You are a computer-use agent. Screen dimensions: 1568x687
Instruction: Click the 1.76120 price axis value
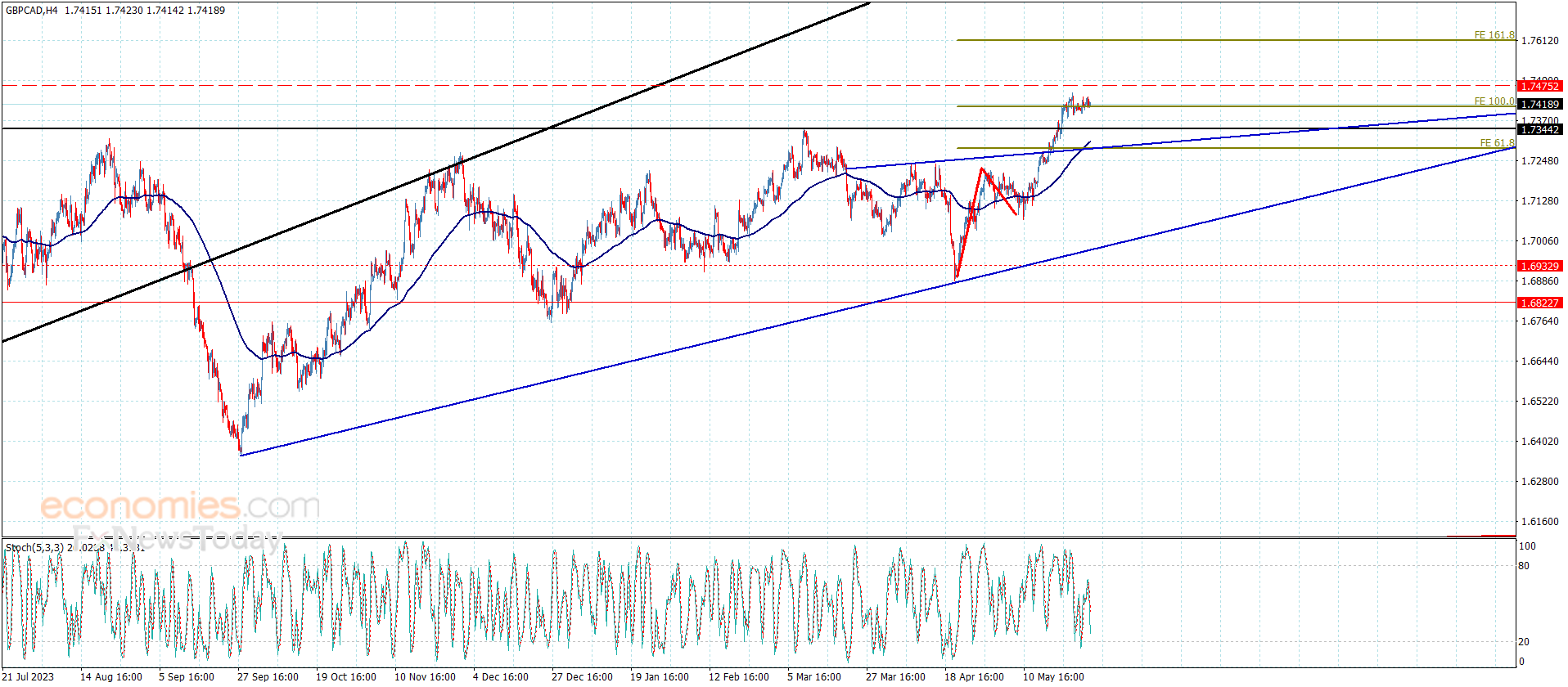coord(1539,41)
